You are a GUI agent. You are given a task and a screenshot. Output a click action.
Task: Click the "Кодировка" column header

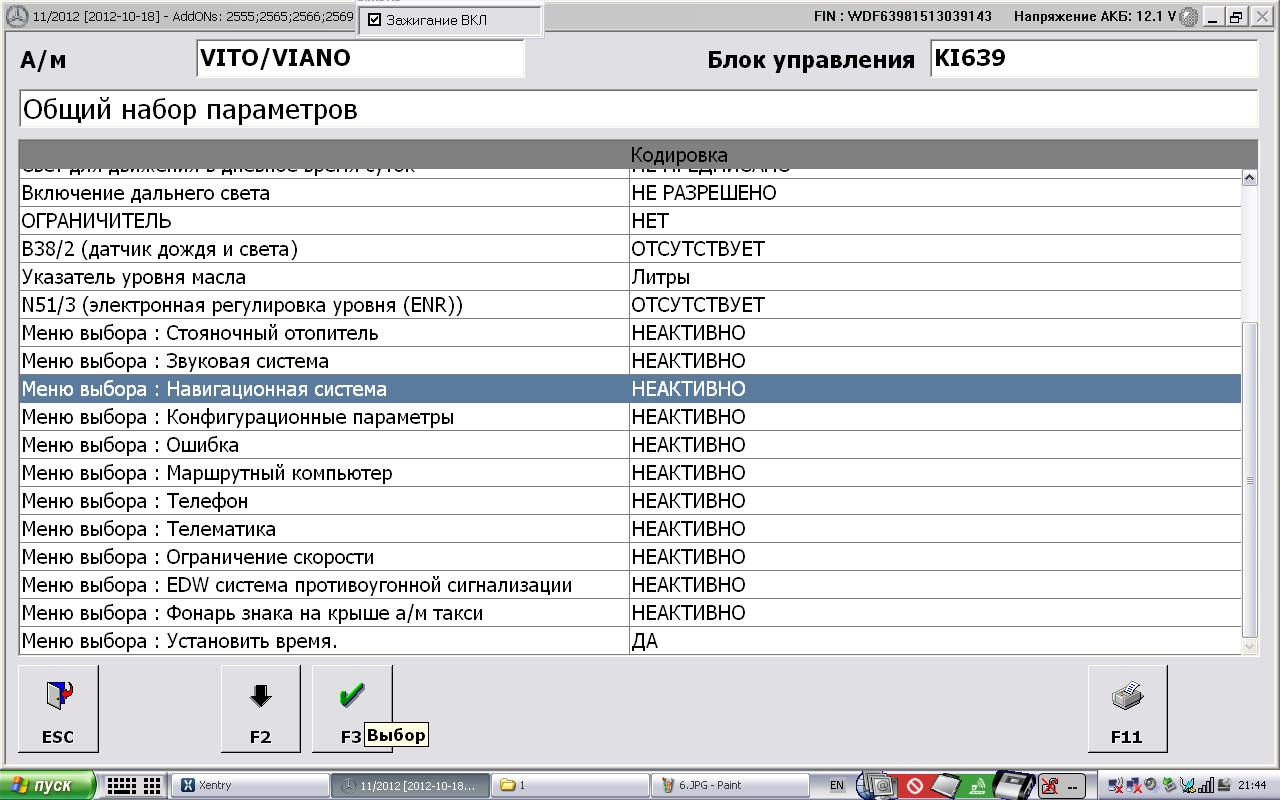679,155
